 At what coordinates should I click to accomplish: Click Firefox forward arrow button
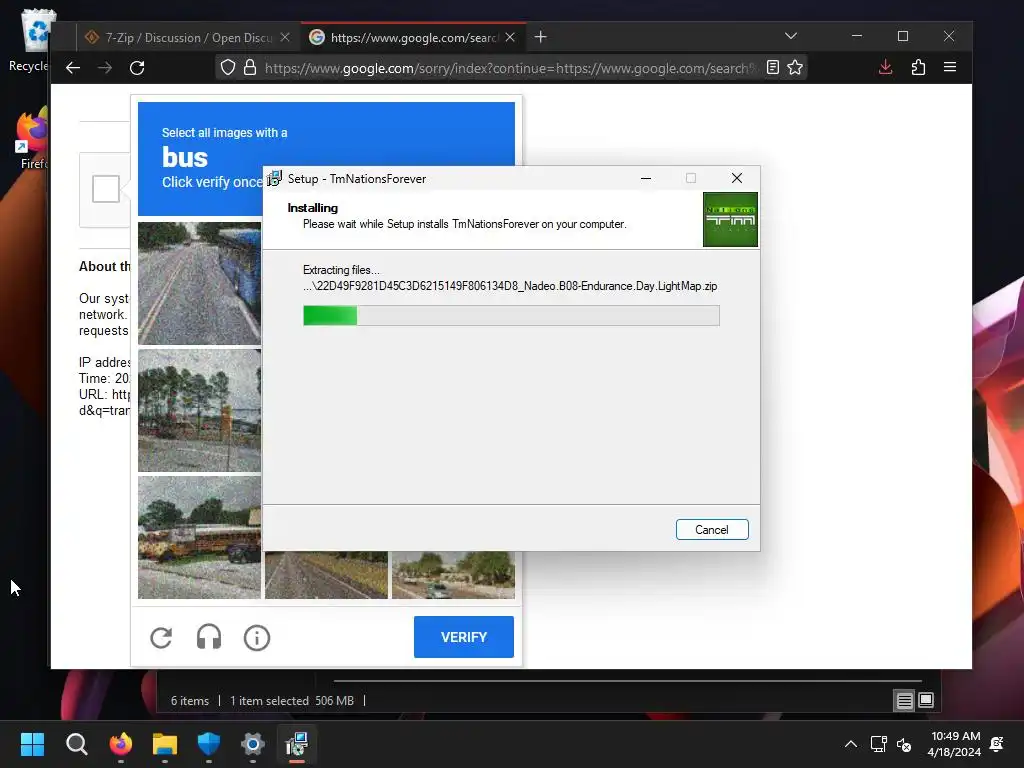point(104,67)
